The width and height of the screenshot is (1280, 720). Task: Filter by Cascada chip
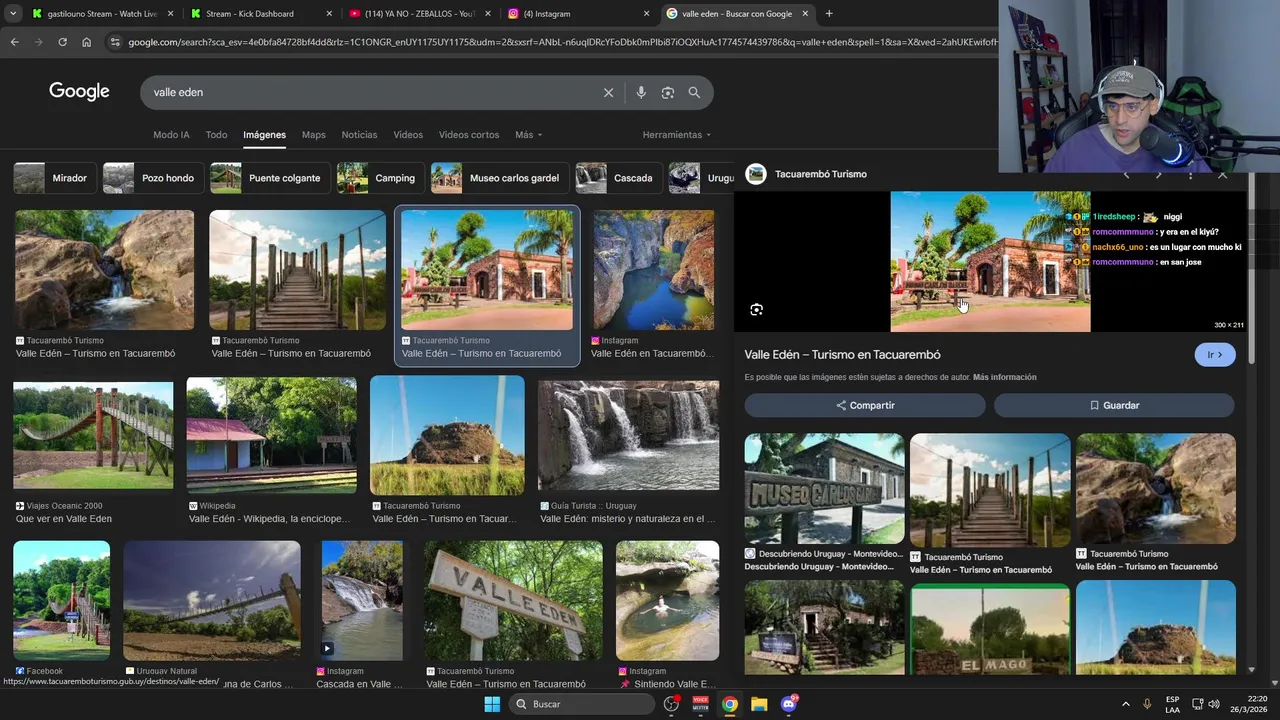(x=618, y=178)
